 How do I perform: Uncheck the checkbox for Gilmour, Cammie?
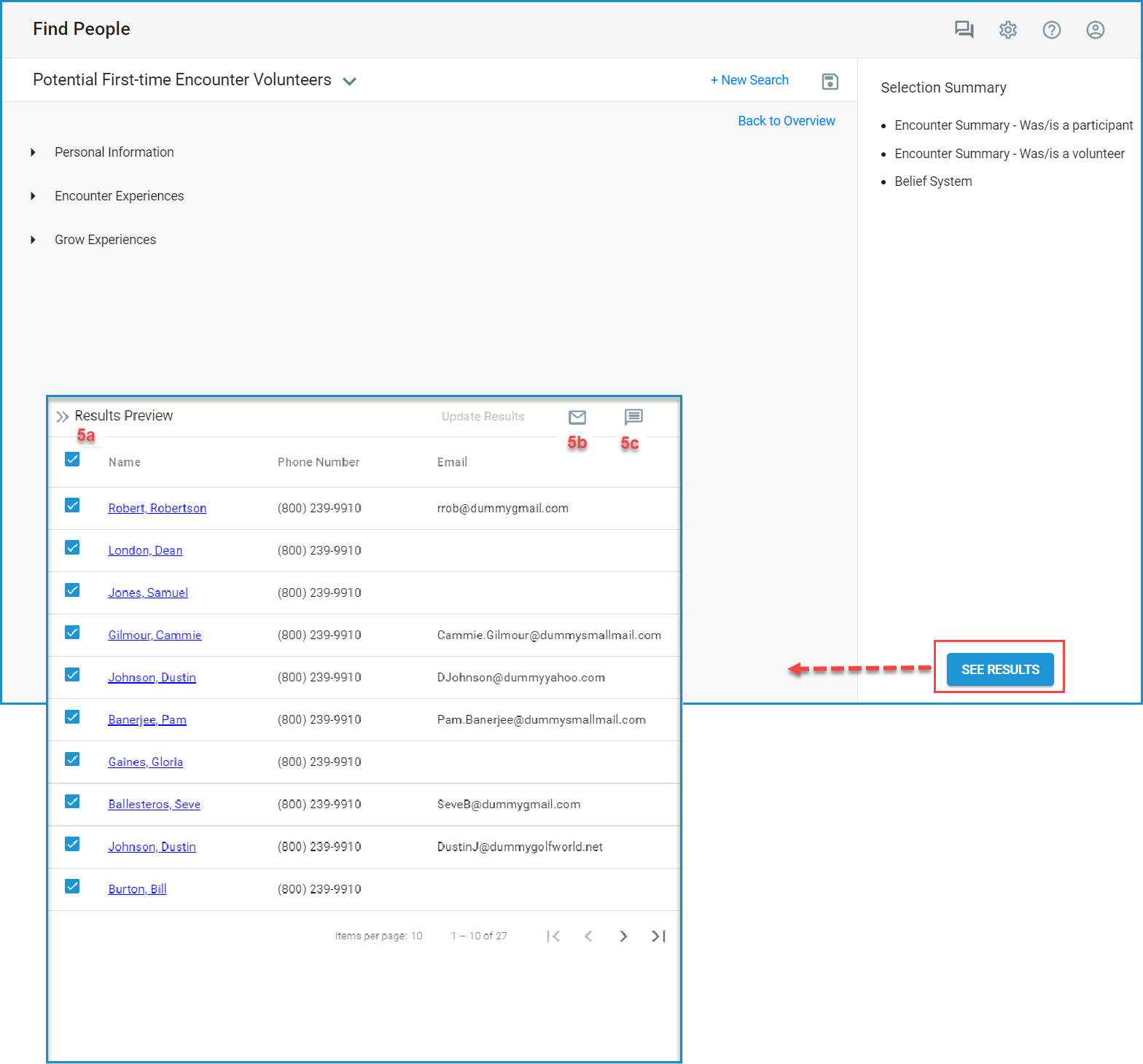pyautogui.click(x=72, y=632)
